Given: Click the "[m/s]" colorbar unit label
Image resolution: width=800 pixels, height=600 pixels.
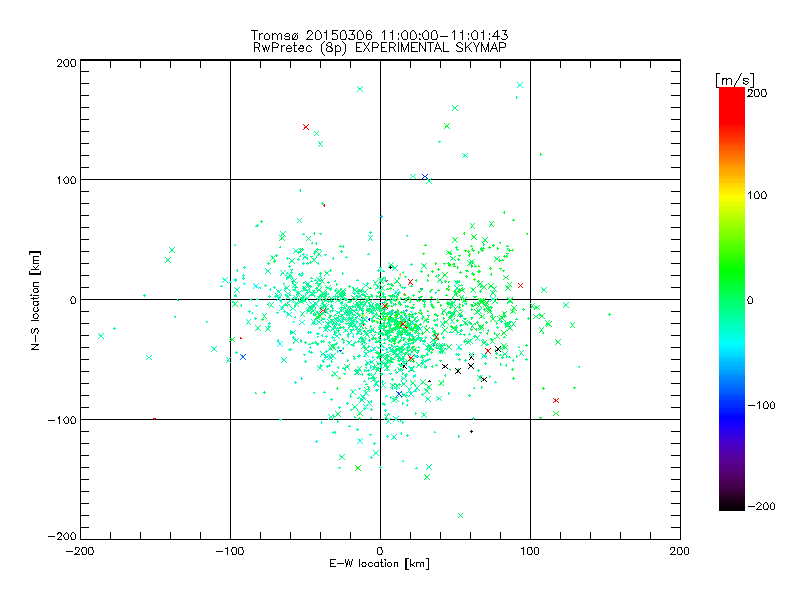Looking at the screenshot, I should pyautogui.click(x=735, y=80).
